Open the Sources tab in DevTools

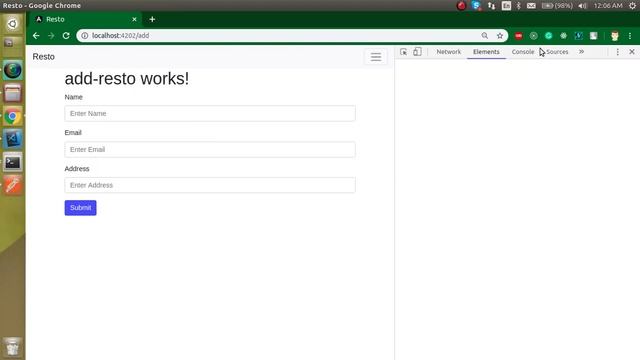click(557, 52)
